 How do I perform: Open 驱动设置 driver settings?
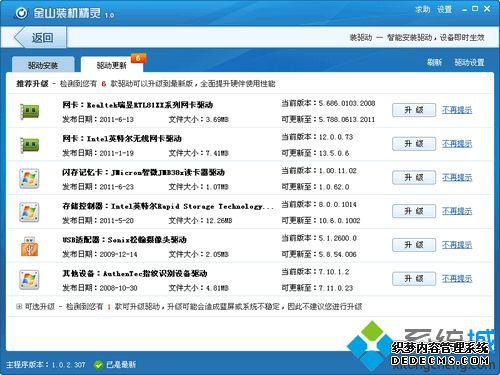(469, 62)
